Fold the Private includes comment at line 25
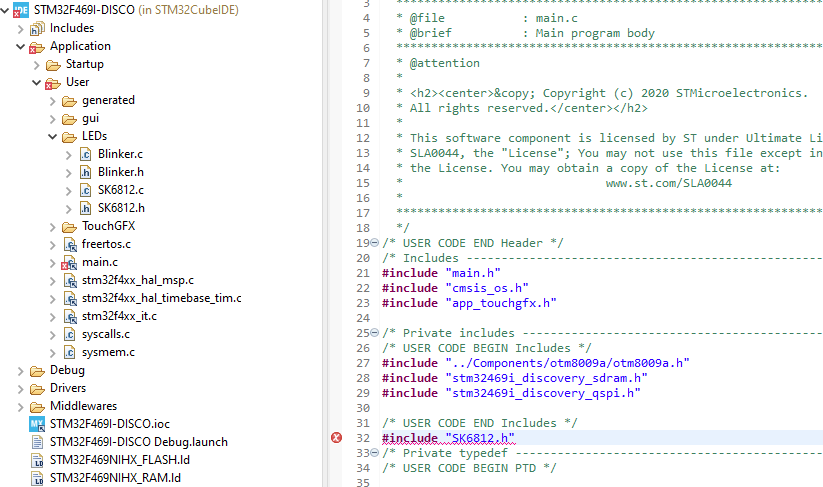This screenshot has height=487, width=823. pyautogui.click(x=374, y=333)
